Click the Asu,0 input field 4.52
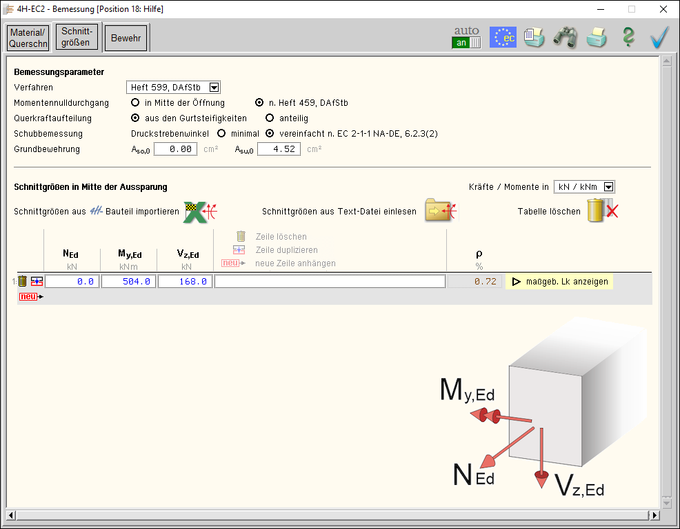 [279, 149]
